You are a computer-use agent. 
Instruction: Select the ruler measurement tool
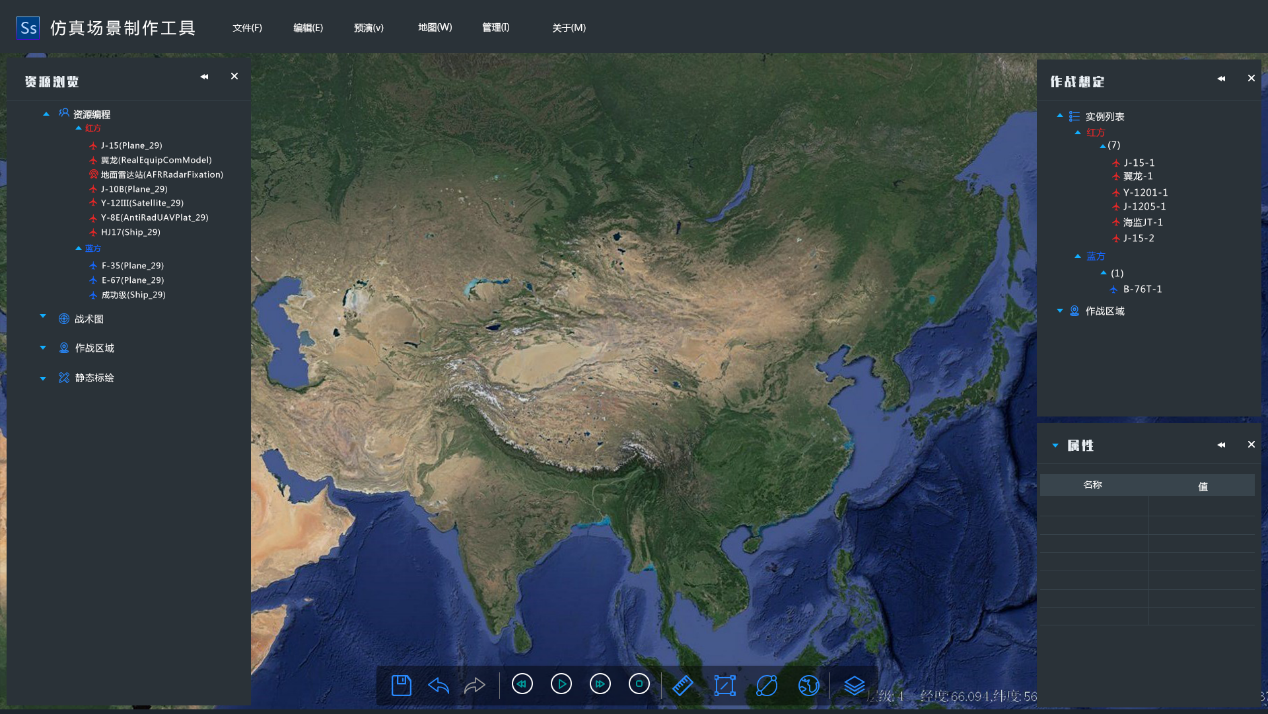(x=683, y=685)
